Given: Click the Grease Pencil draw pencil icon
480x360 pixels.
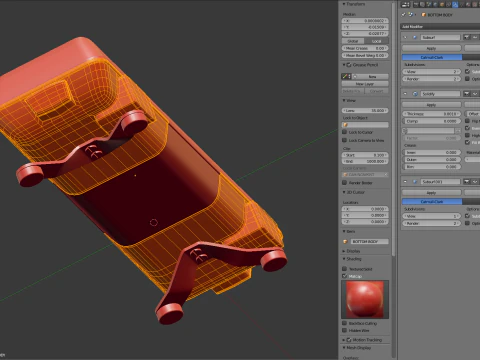Looking at the screenshot, I should pyautogui.click(x=345, y=76).
